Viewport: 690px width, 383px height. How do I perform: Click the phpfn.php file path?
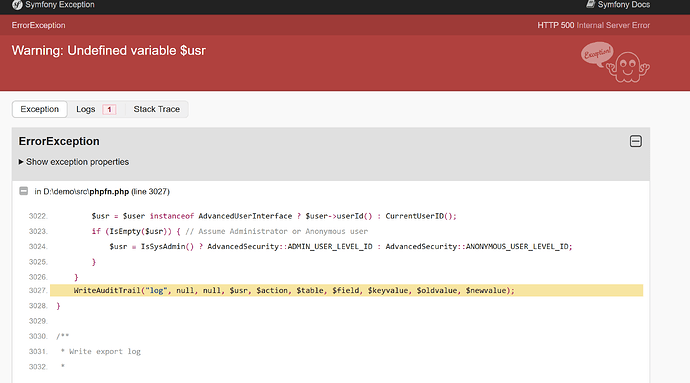(x=86, y=192)
